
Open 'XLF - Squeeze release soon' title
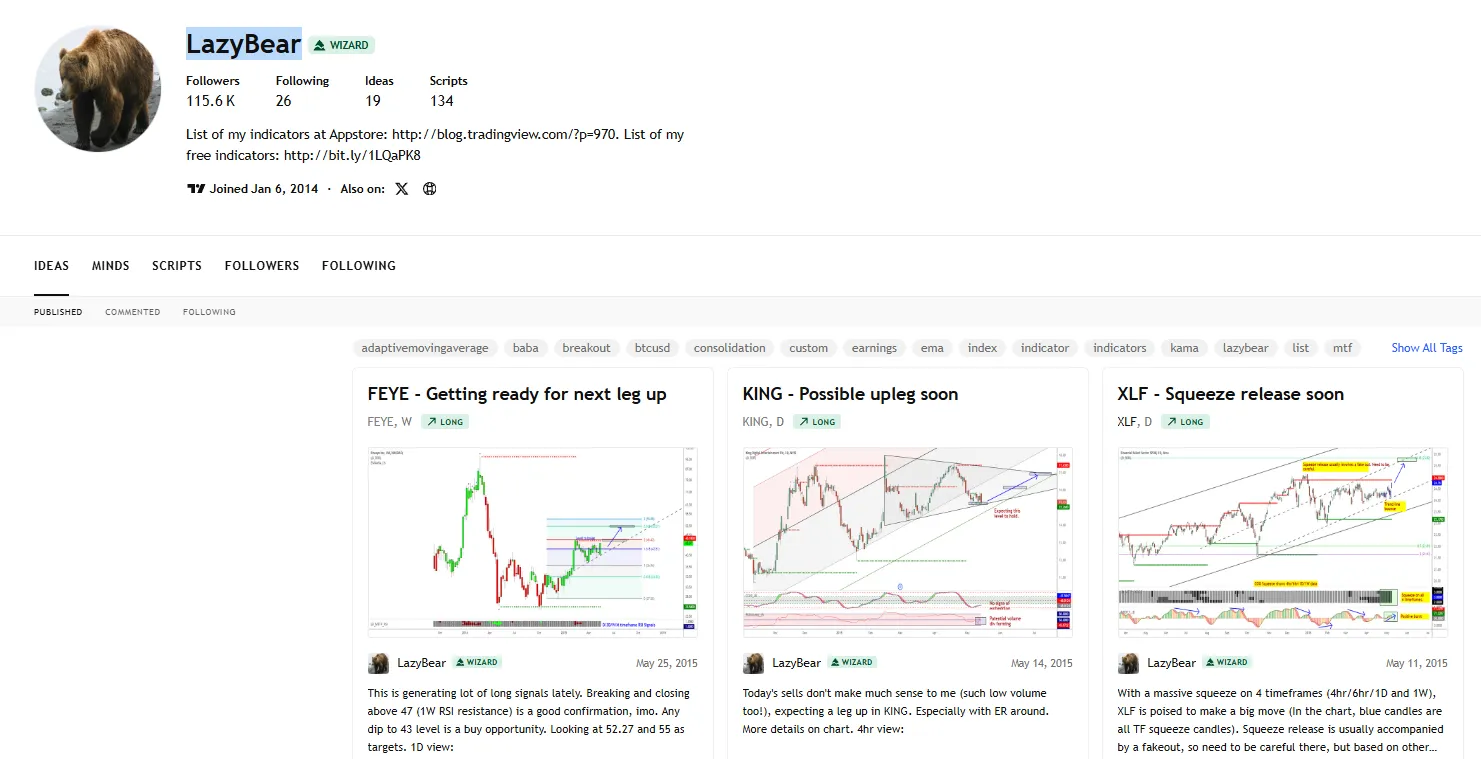pyautogui.click(x=1231, y=394)
